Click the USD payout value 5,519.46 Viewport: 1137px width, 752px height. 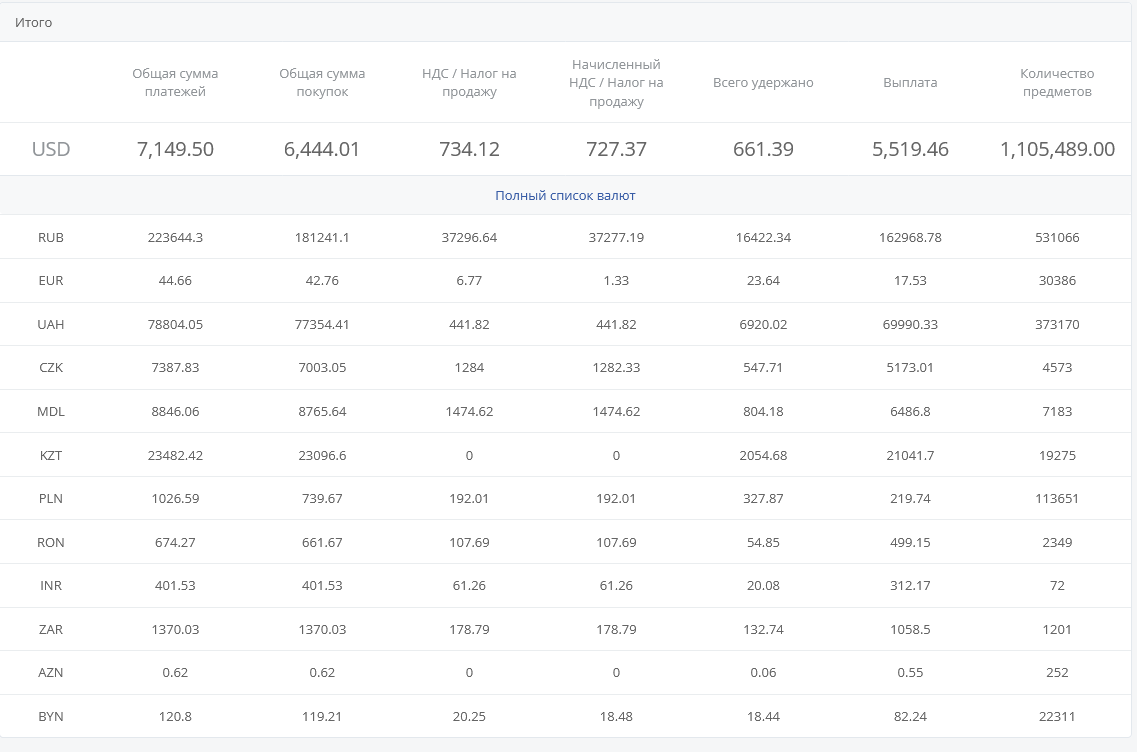coord(910,150)
